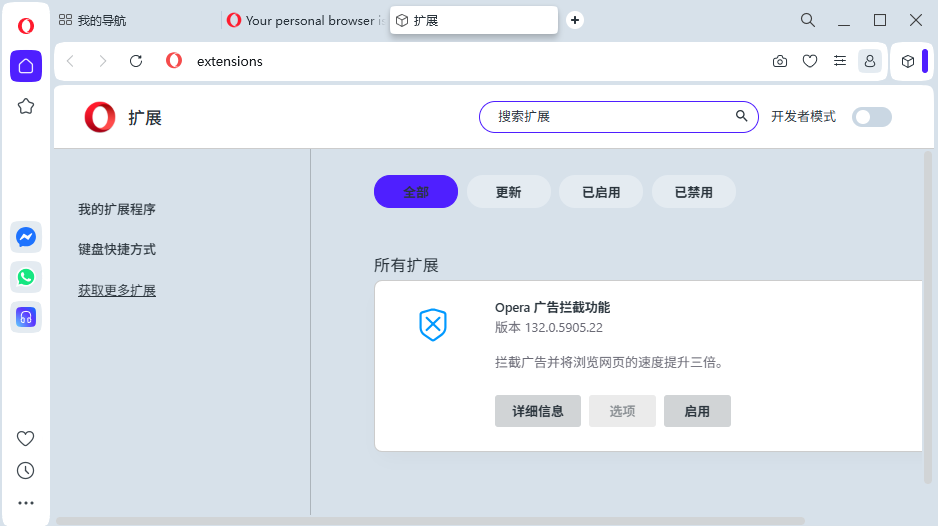Go to the Home start page icon
The image size is (938, 526).
(x=26, y=66)
